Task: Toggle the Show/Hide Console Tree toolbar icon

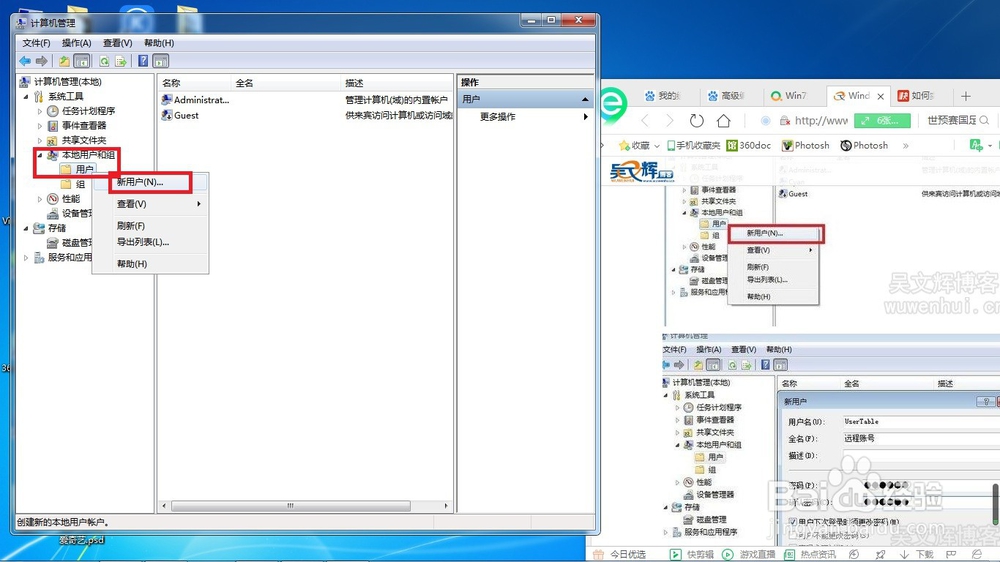Action: pyautogui.click(x=81, y=61)
